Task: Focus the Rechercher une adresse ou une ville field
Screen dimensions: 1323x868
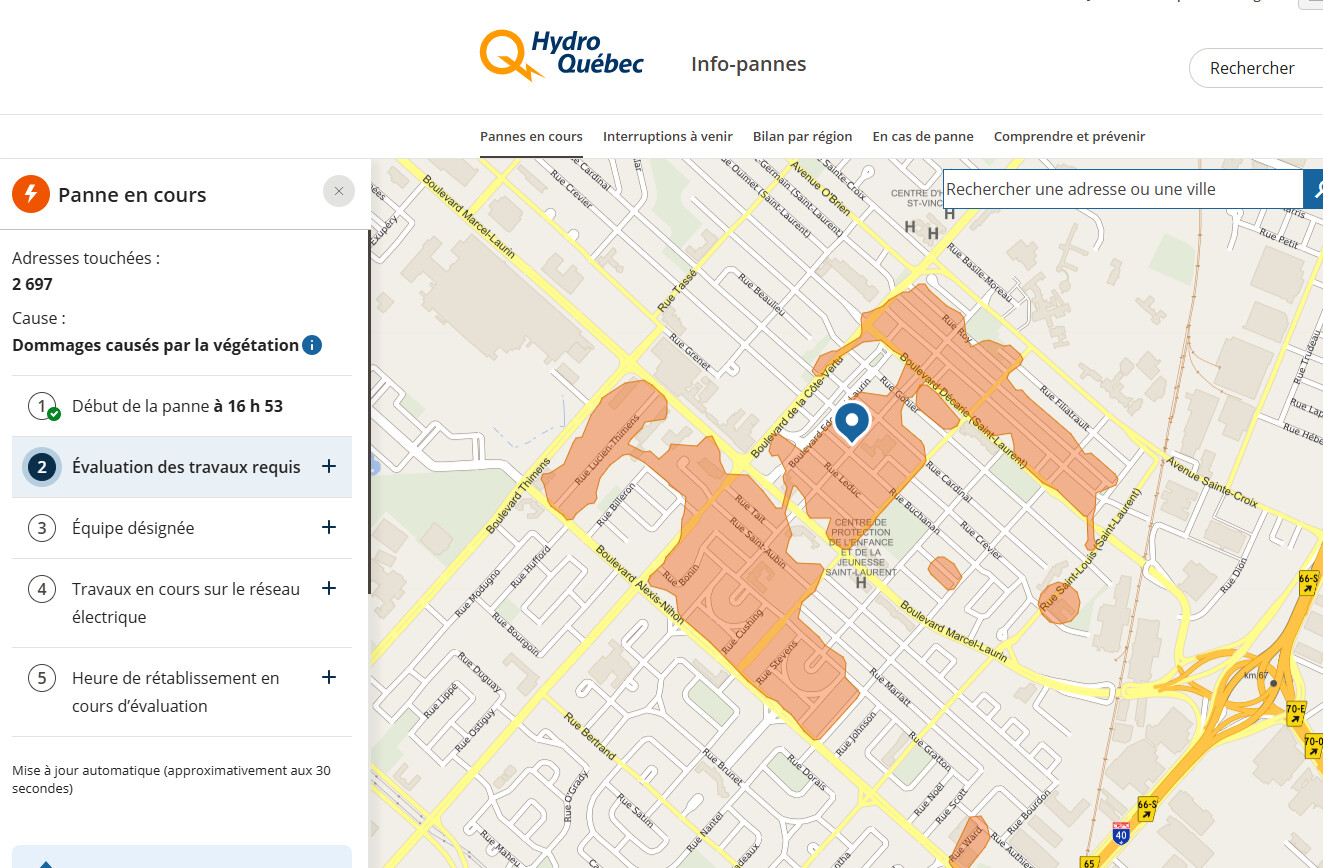Action: (1120, 189)
